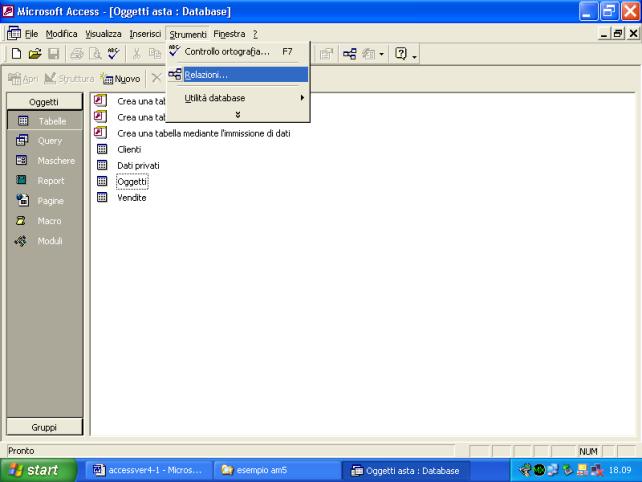Click the Access Help question mark icon

click(400, 54)
